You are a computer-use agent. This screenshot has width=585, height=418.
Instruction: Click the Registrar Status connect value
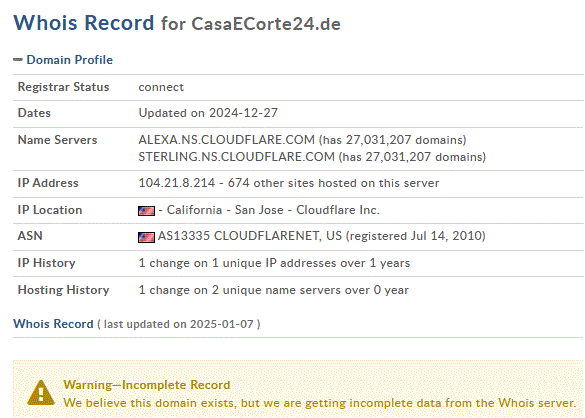click(161, 87)
